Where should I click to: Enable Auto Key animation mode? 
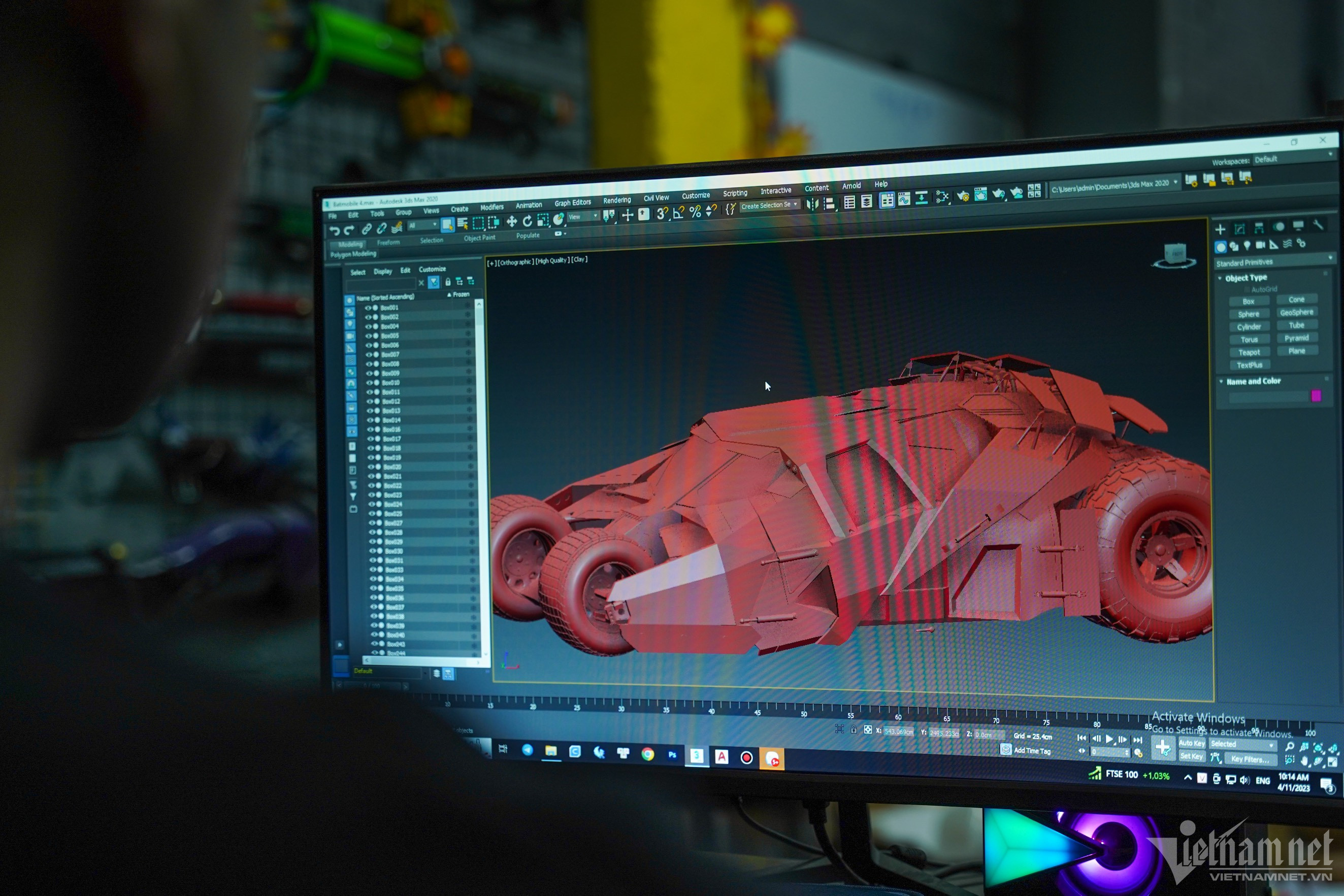click(x=1192, y=743)
